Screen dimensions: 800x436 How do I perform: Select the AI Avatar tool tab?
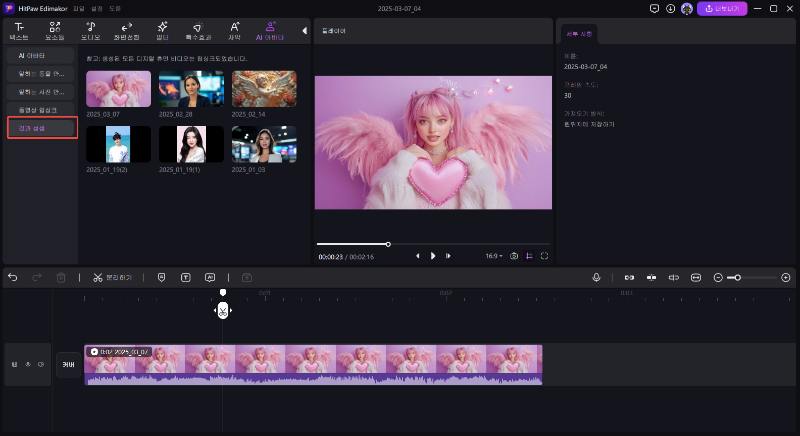coord(270,31)
